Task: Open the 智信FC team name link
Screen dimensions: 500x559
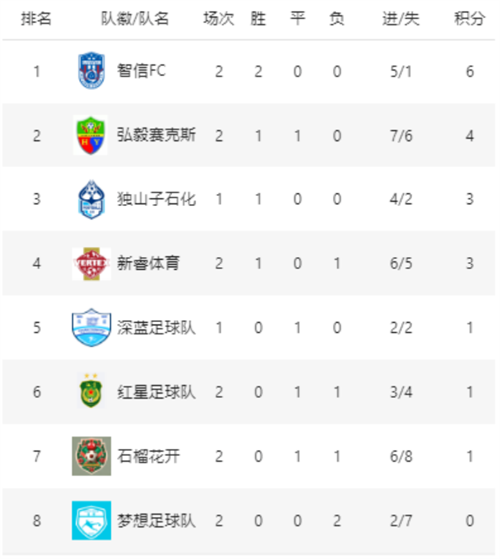Action: 141,71
